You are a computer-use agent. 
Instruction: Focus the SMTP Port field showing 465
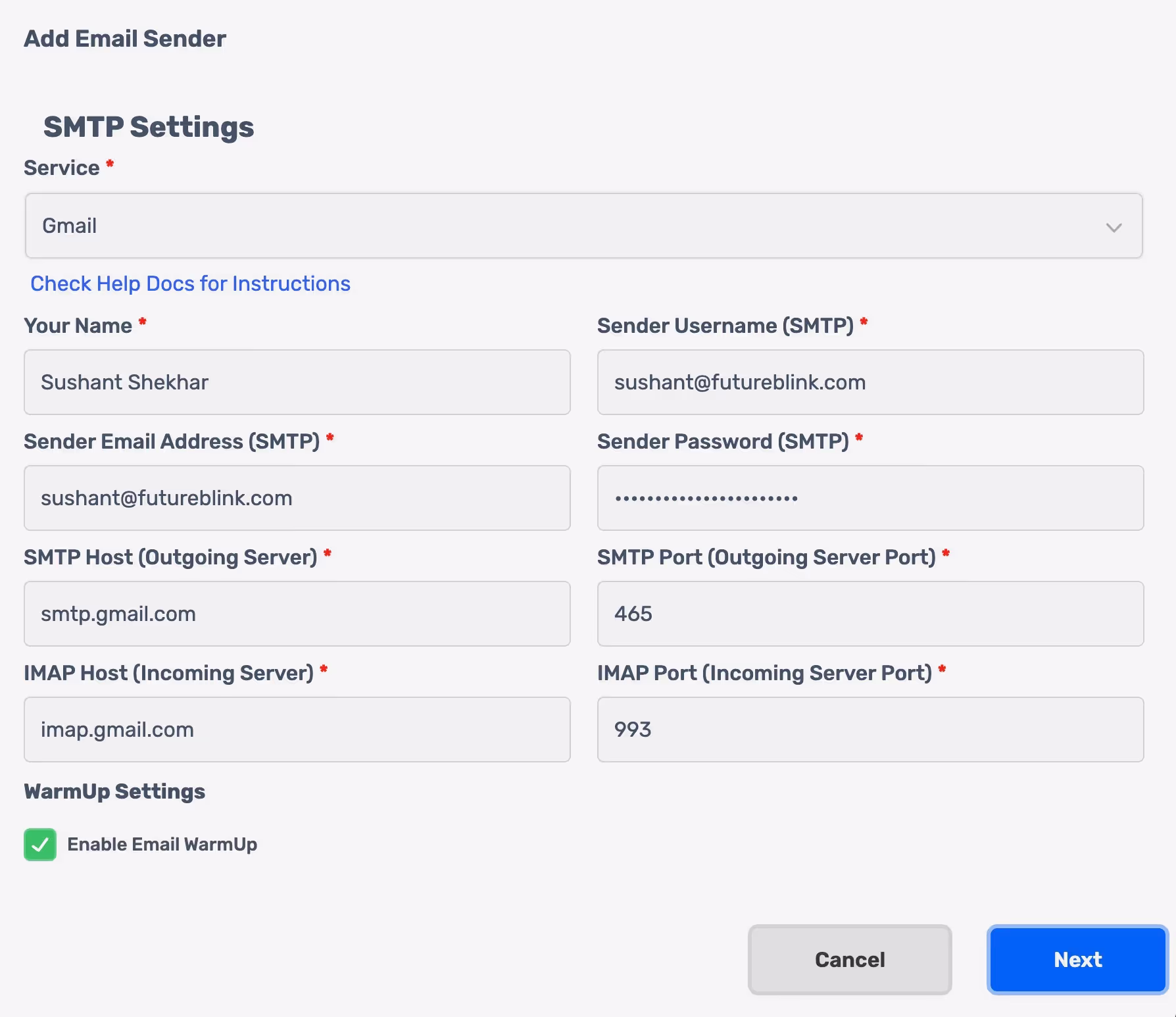870,614
